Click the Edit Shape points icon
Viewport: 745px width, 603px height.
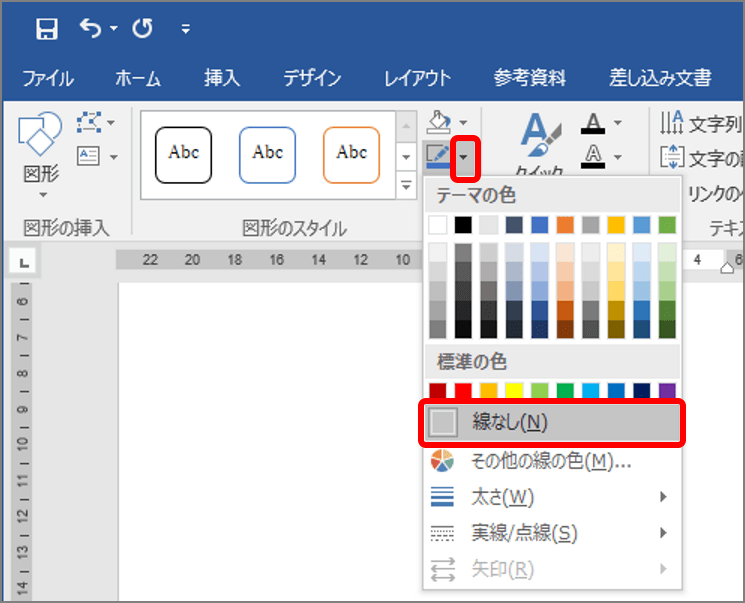click(x=89, y=122)
